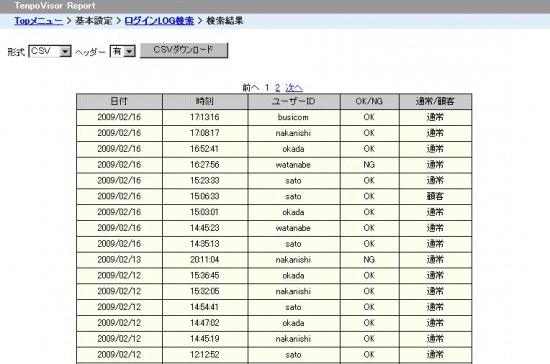
Task: Select time cell 17:08:17
Action: (x=205, y=133)
